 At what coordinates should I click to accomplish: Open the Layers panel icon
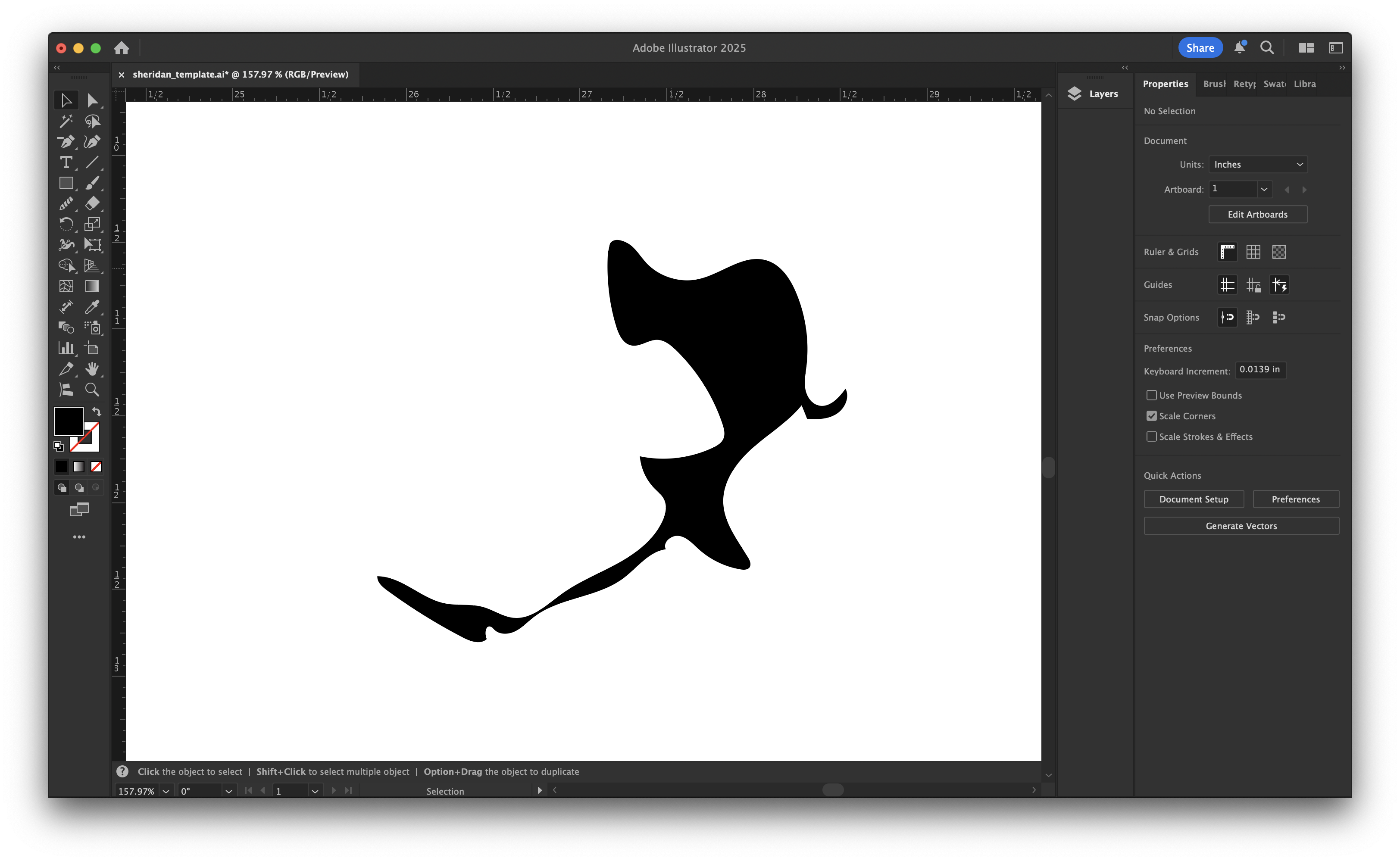coord(1075,94)
